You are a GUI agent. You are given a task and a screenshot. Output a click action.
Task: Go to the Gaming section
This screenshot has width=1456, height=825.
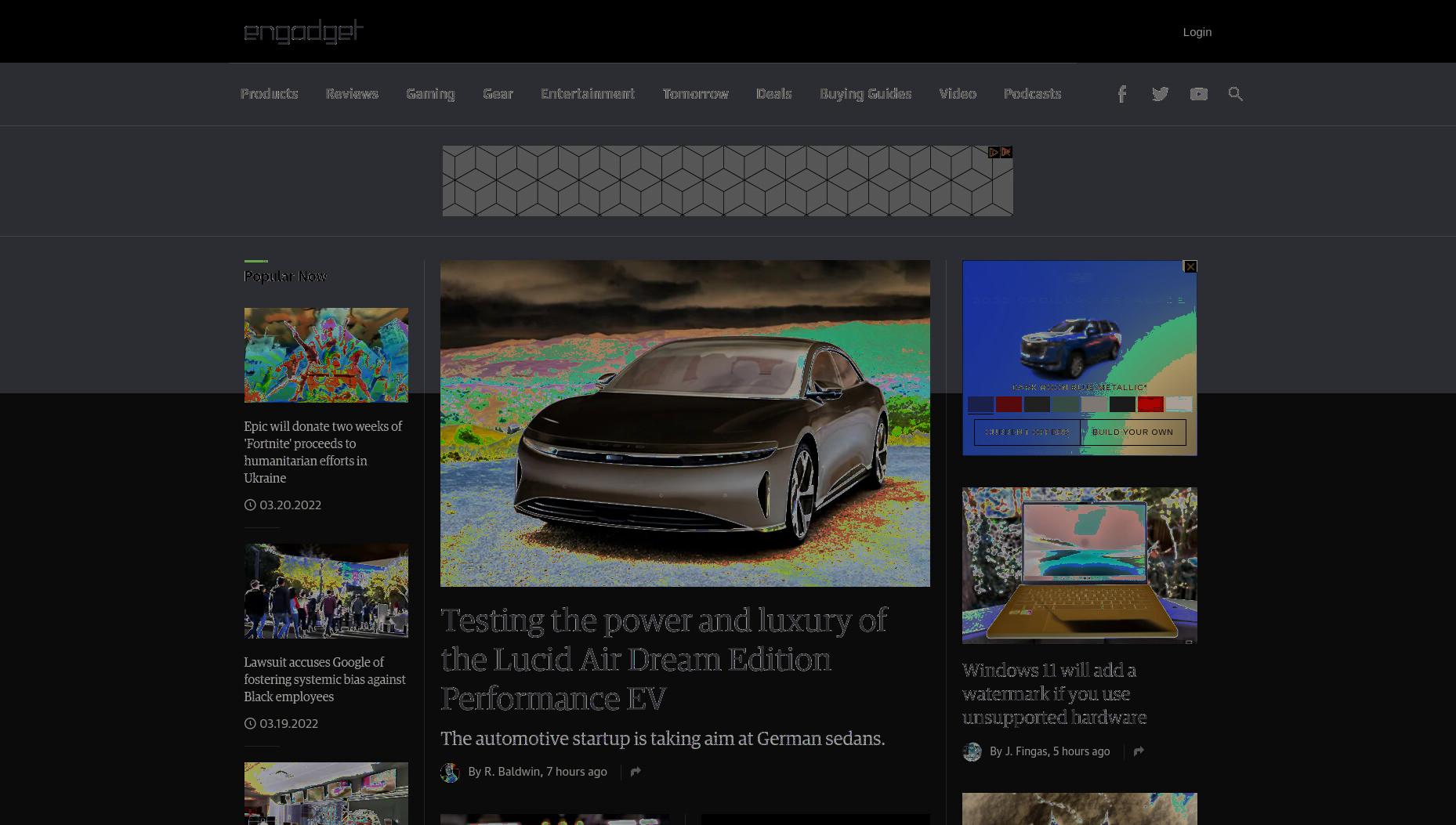click(x=430, y=94)
